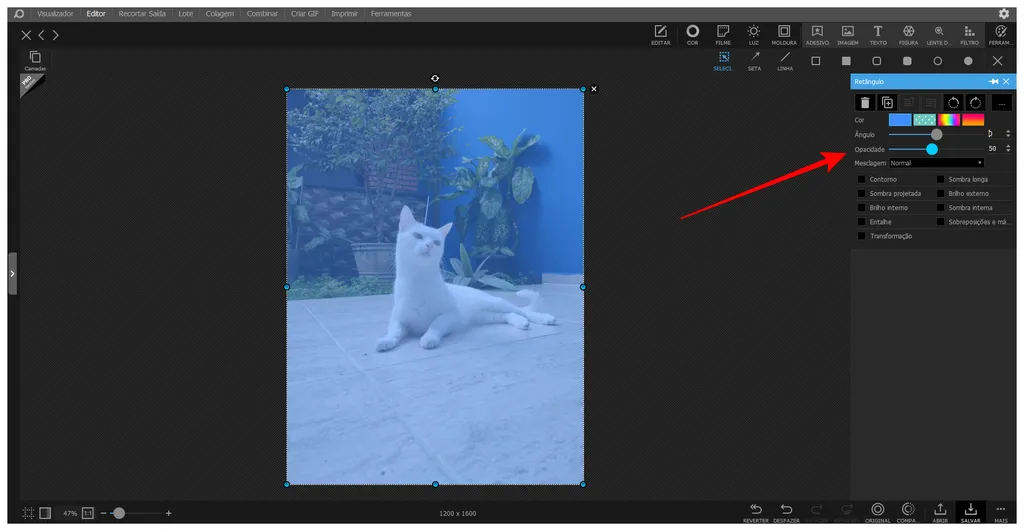Screen dimensions: 1024x531
Task: Pick the solid blue color swatch
Action: [899, 120]
